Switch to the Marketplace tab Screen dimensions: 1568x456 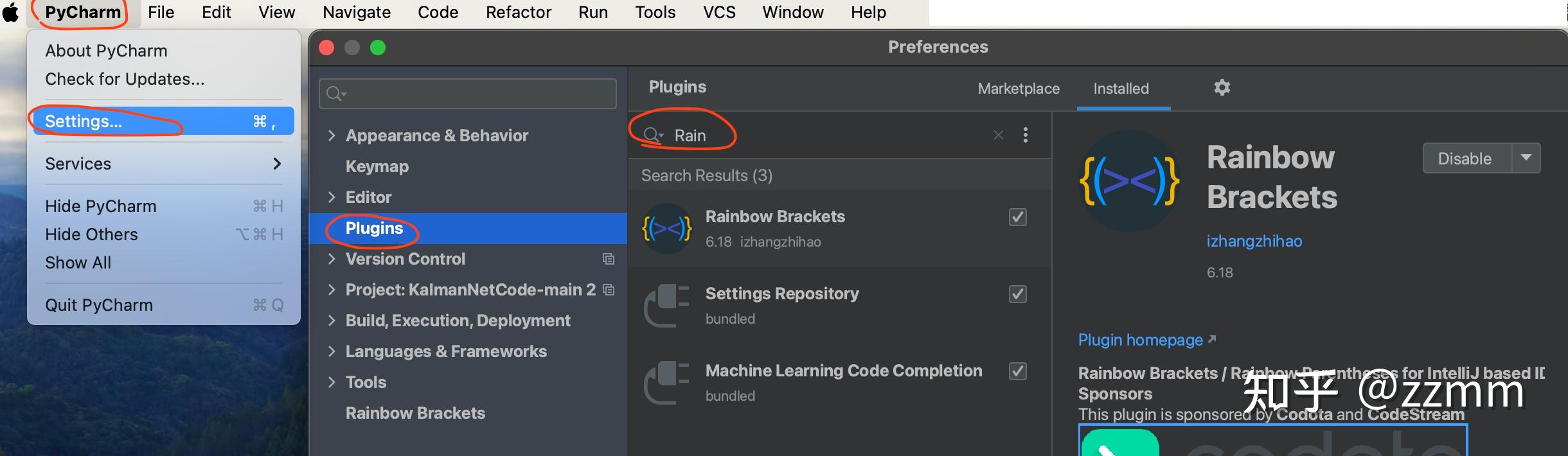click(x=1018, y=89)
